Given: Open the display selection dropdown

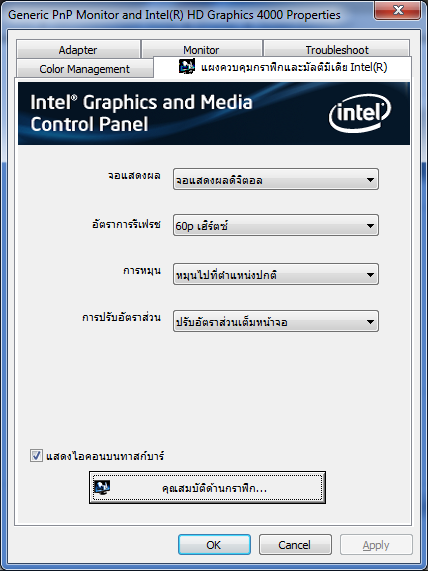Looking at the screenshot, I should [x=276, y=179].
